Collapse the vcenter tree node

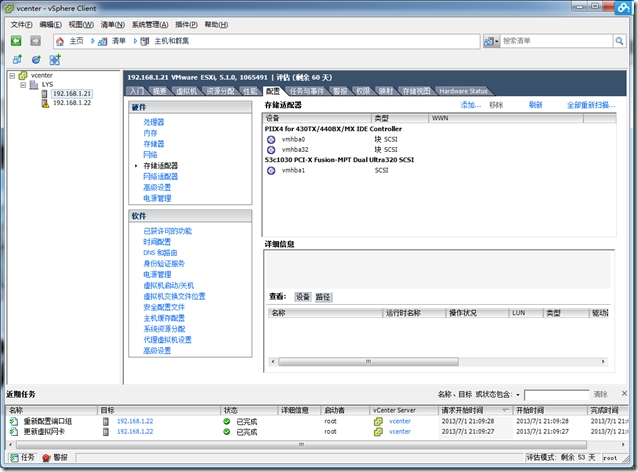(12, 76)
